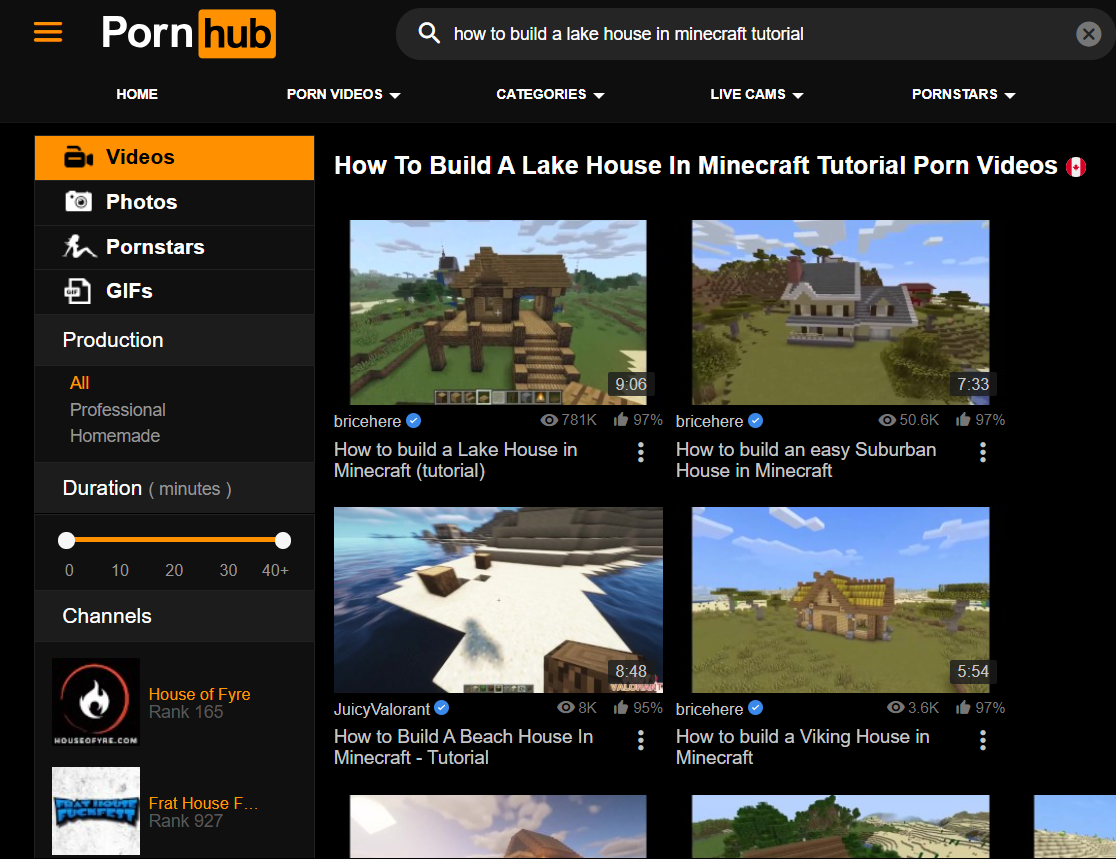Click the duration slider's left handle

click(66, 540)
